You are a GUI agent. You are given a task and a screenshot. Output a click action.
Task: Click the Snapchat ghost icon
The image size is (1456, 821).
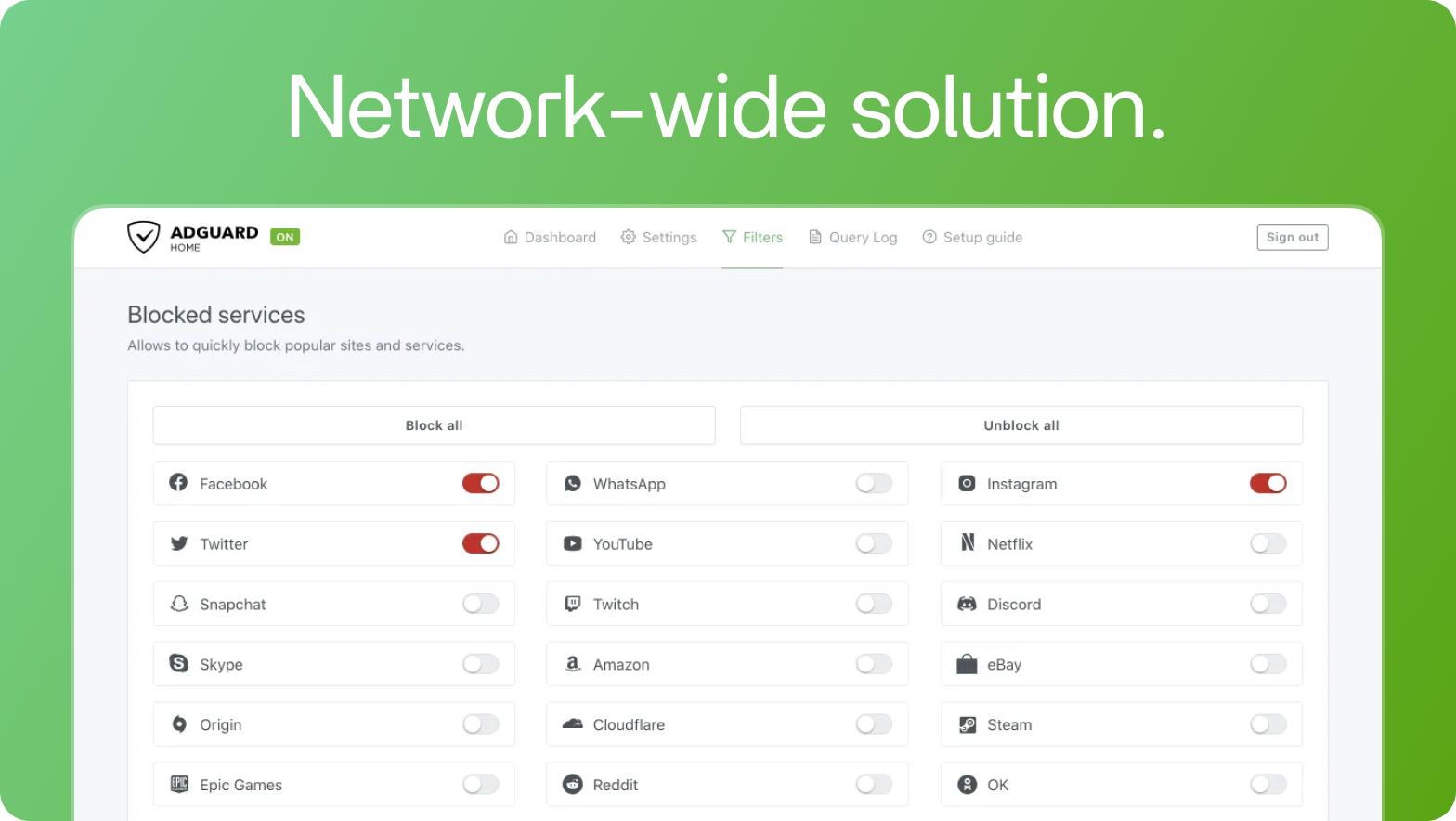179,604
